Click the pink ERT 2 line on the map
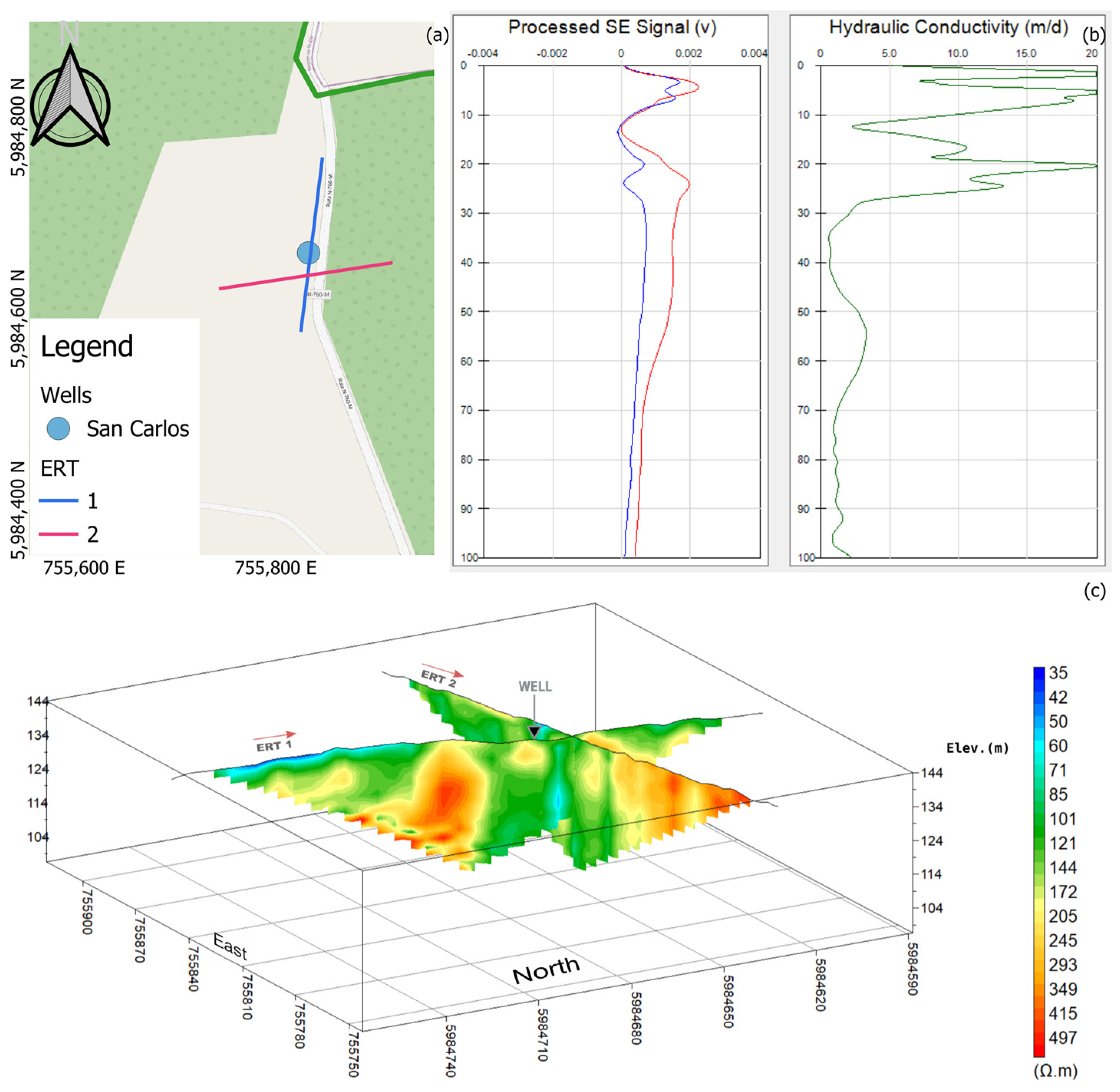Image resolution: width=1120 pixels, height=1092 pixels. (305, 276)
